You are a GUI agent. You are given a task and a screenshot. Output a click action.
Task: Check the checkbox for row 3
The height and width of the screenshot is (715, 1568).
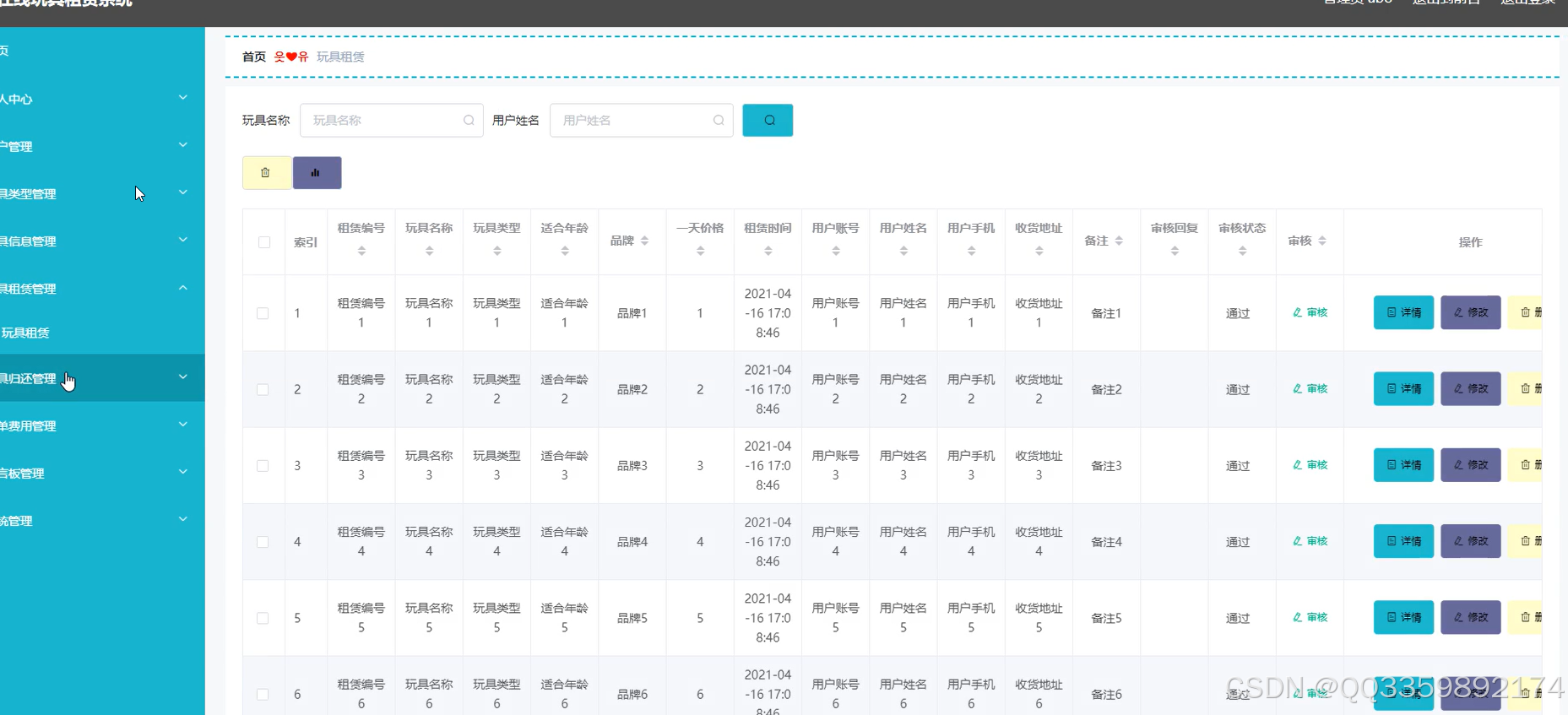(x=263, y=466)
